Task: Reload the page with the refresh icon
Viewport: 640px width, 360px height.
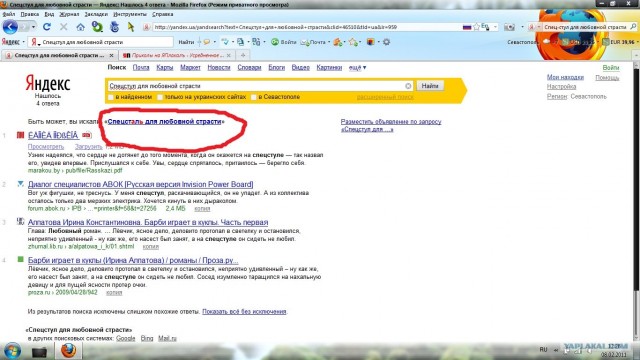Action: 47,27
